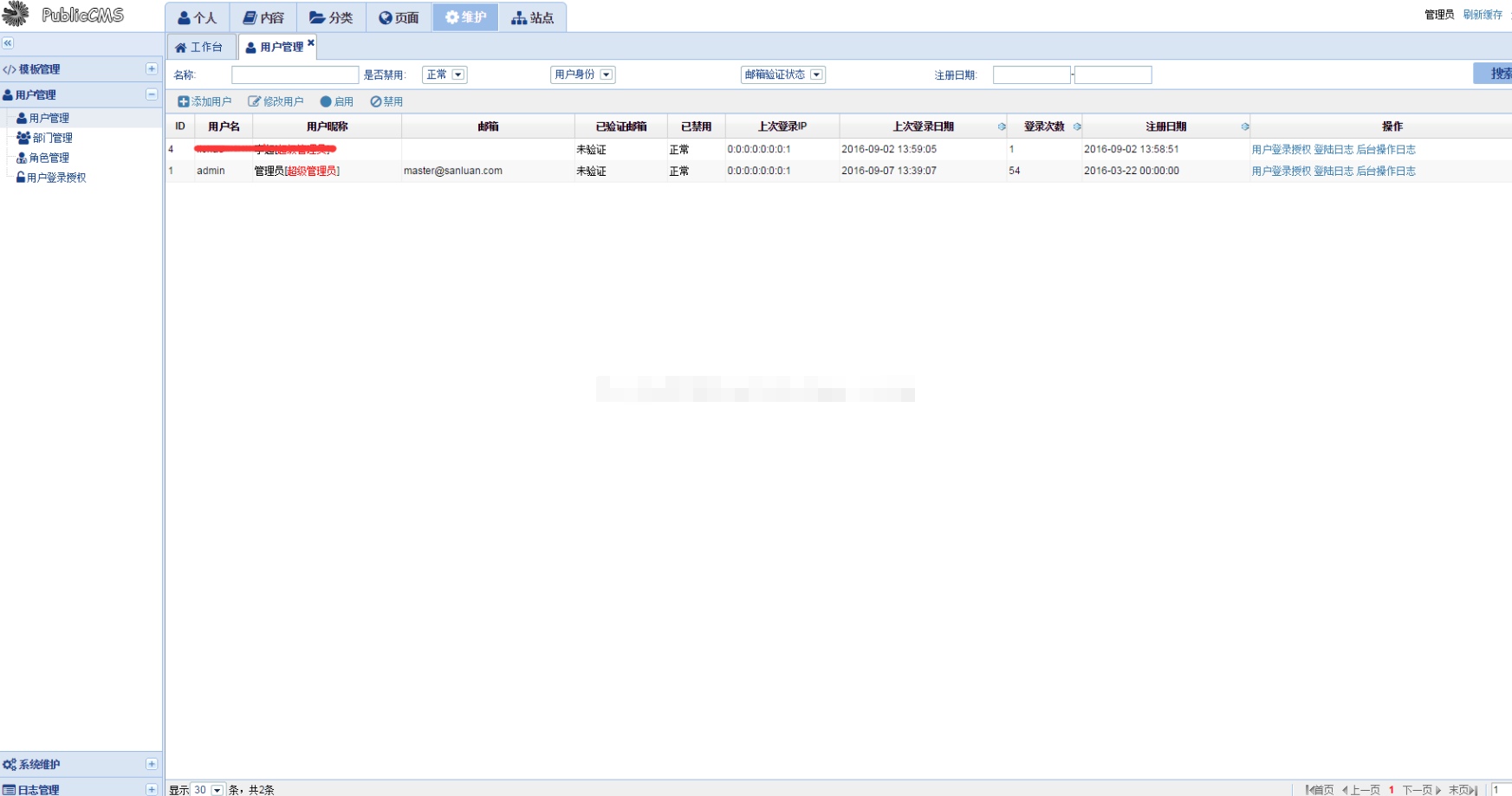The width and height of the screenshot is (1512, 796).
Task: Collapse the 用户管理 sidebar section
Action: click(152, 94)
